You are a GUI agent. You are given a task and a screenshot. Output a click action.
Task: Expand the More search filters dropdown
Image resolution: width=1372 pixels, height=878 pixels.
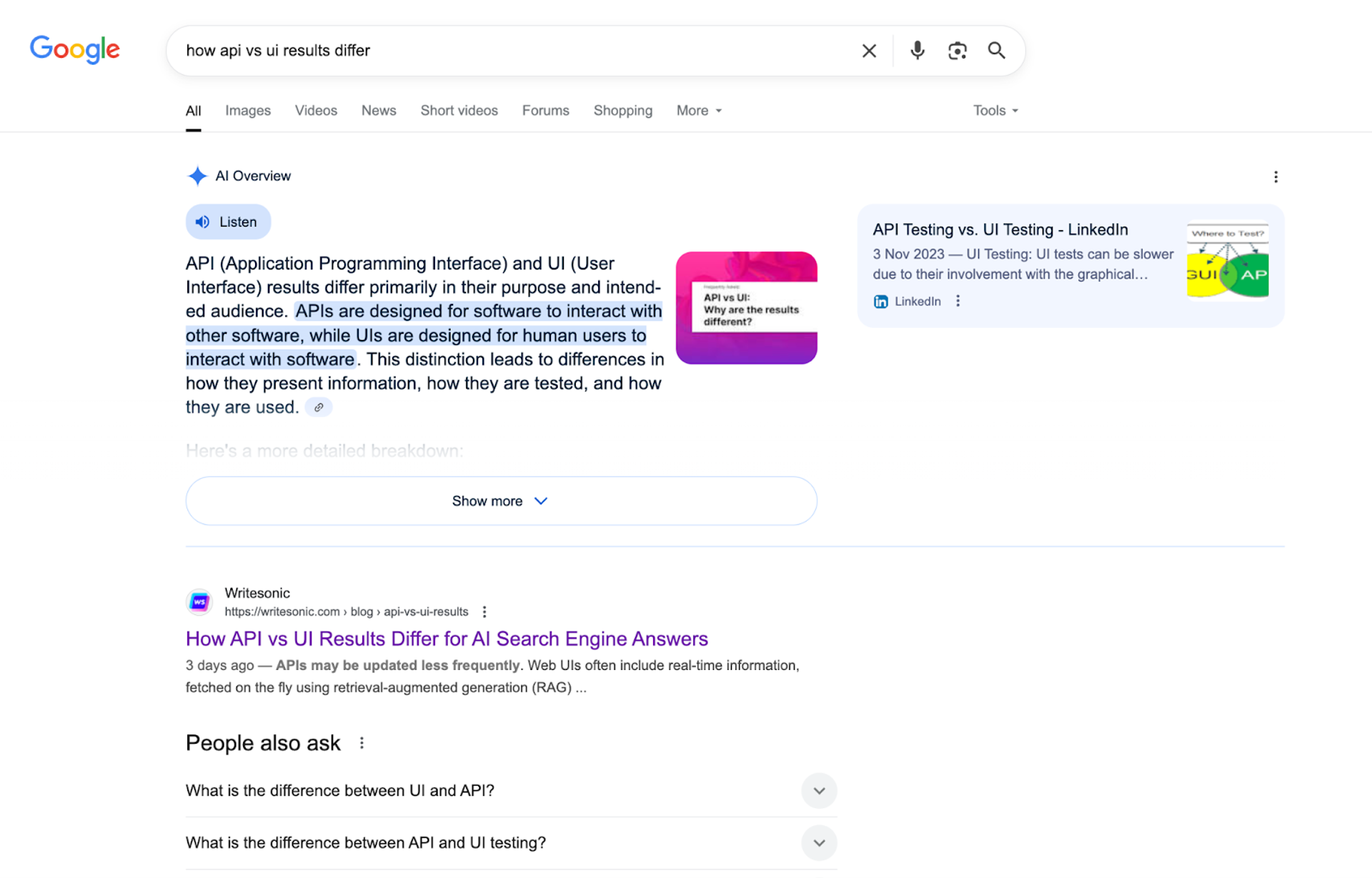coord(699,111)
